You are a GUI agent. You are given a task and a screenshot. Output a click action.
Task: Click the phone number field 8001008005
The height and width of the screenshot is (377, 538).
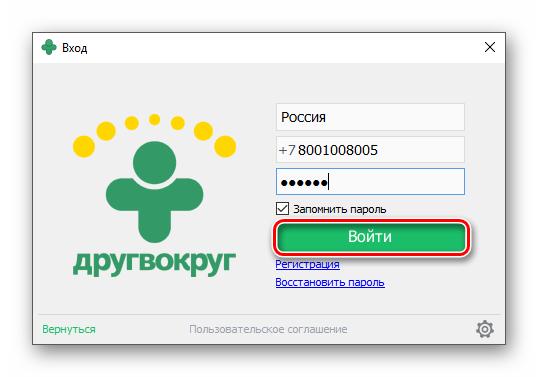370,150
